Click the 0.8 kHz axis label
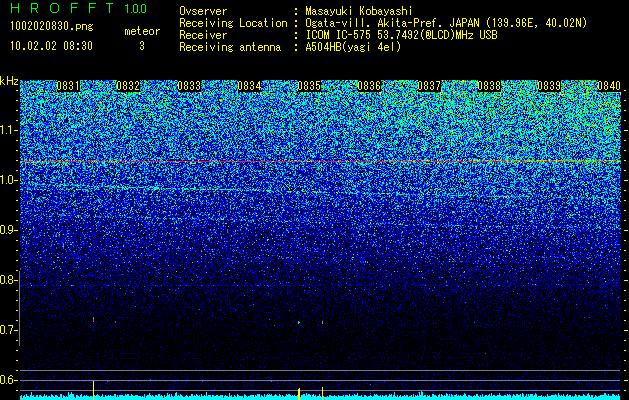The height and width of the screenshot is (400, 629). pos(8,280)
